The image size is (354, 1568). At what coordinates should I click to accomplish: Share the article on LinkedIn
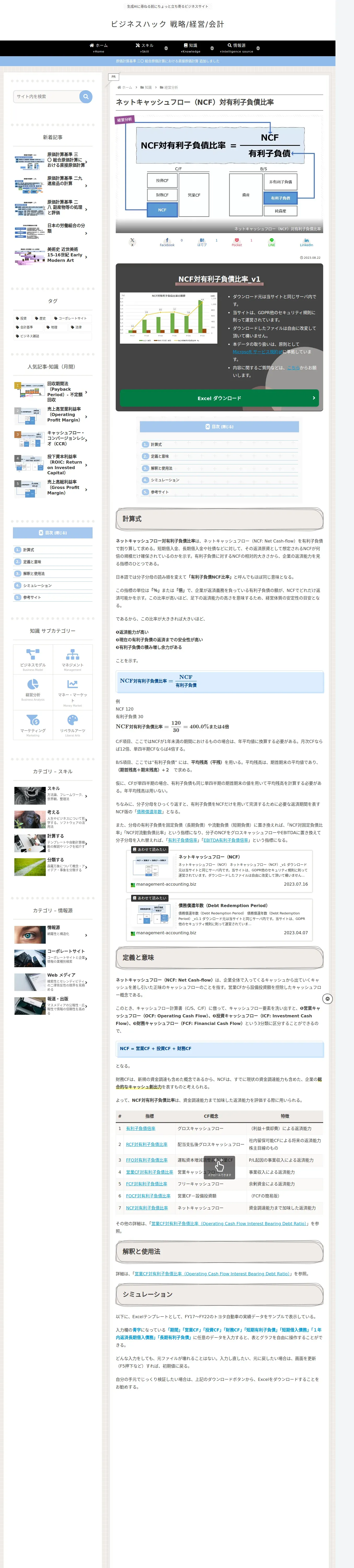306,242
